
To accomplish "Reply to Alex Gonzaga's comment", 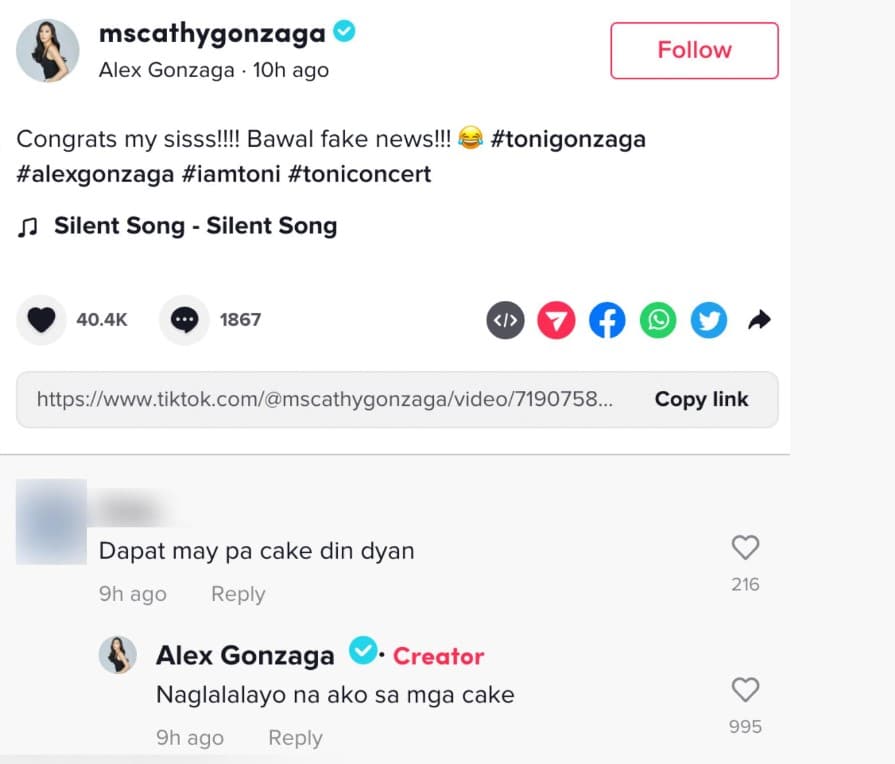I will pyautogui.click(x=295, y=738).
